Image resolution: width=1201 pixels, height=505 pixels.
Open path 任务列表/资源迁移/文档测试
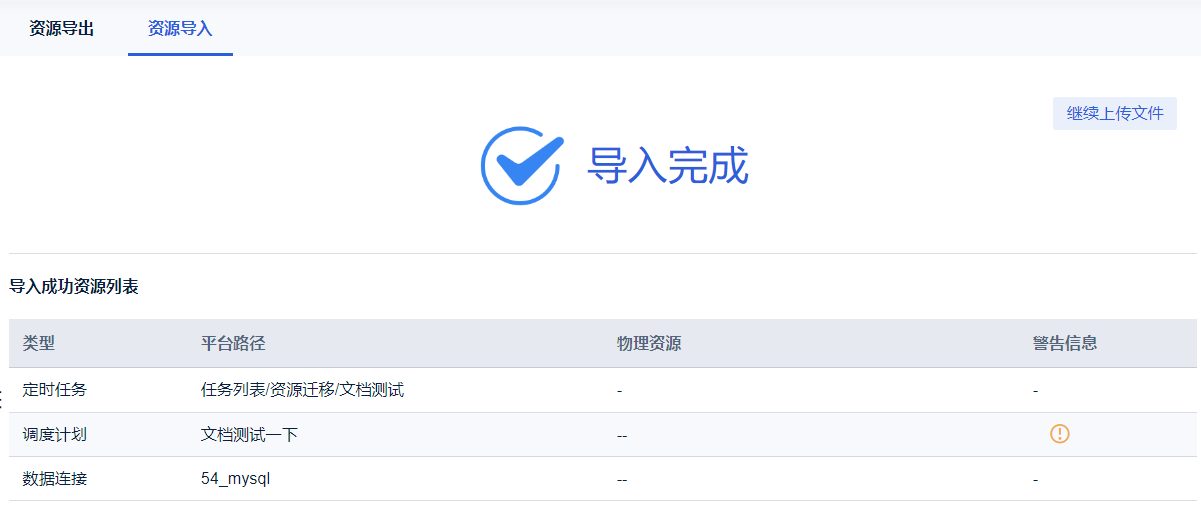tap(302, 390)
